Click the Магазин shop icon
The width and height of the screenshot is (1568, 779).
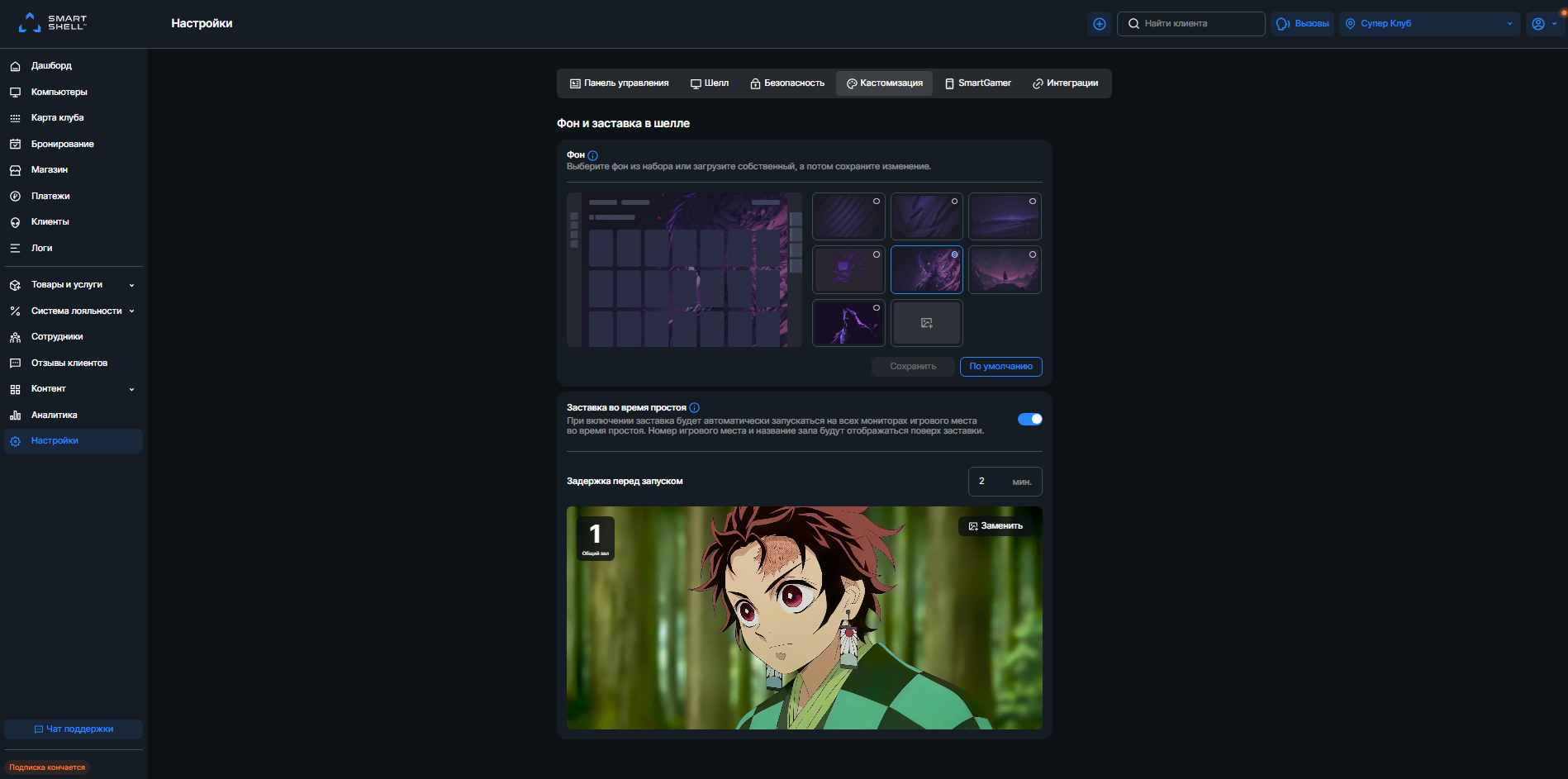click(x=15, y=170)
